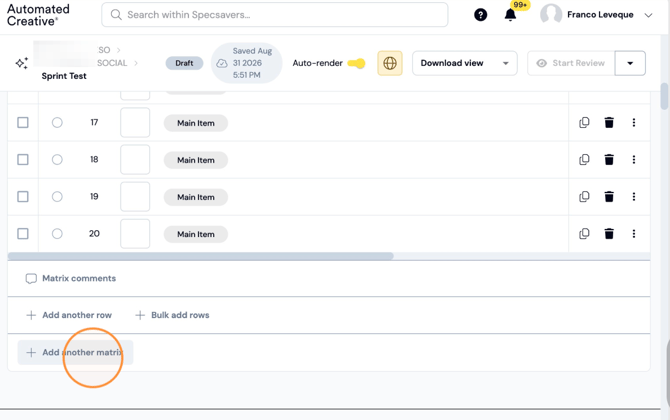The image size is (670, 420).
Task: Open more options for row 17
Action: coord(634,123)
